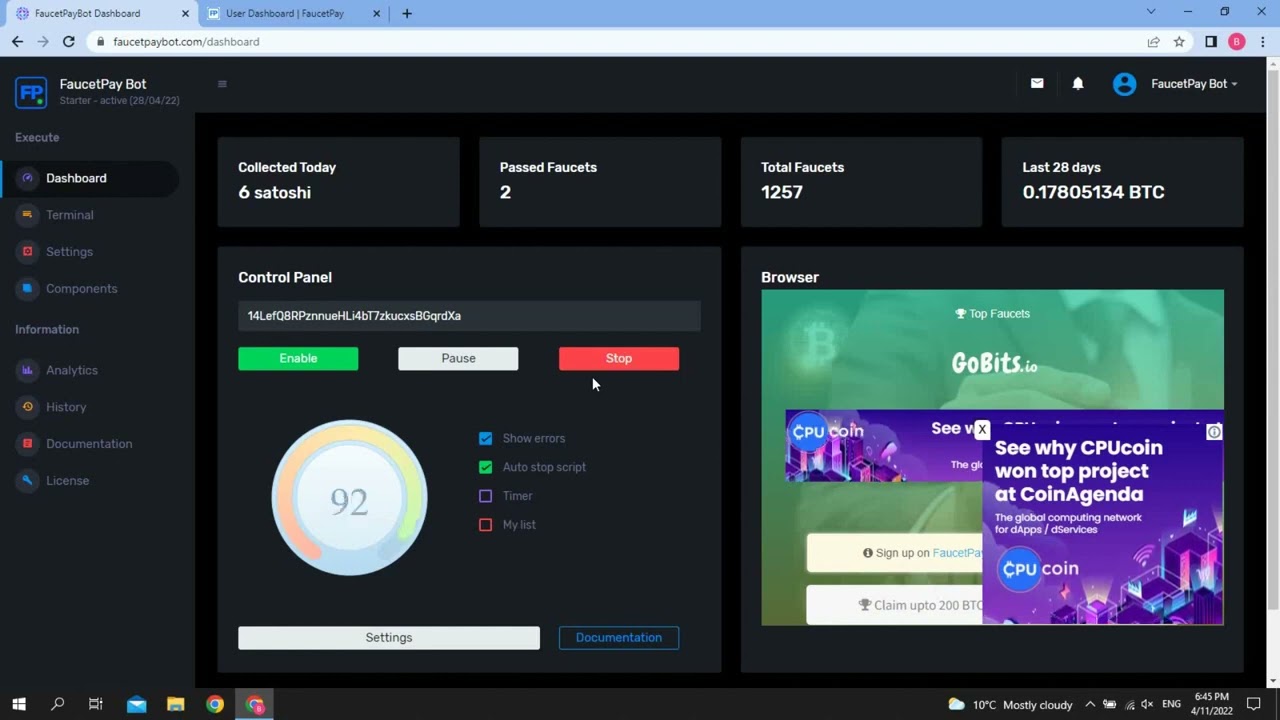
Task: Click the Documentation outlined button
Action: click(x=619, y=638)
